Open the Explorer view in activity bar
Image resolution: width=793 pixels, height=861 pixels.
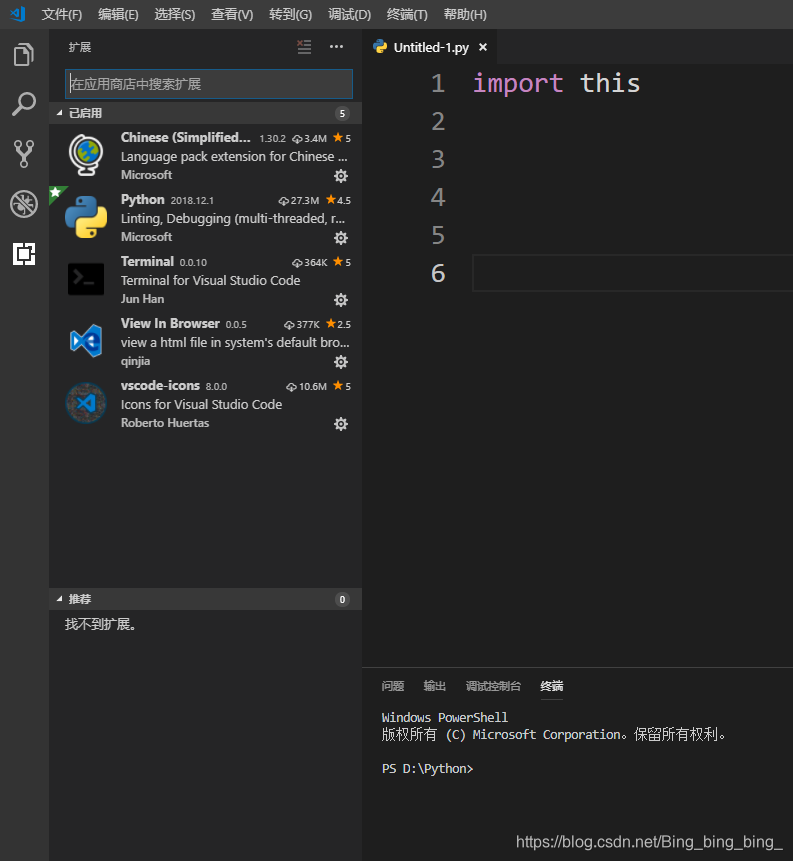[x=24, y=54]
